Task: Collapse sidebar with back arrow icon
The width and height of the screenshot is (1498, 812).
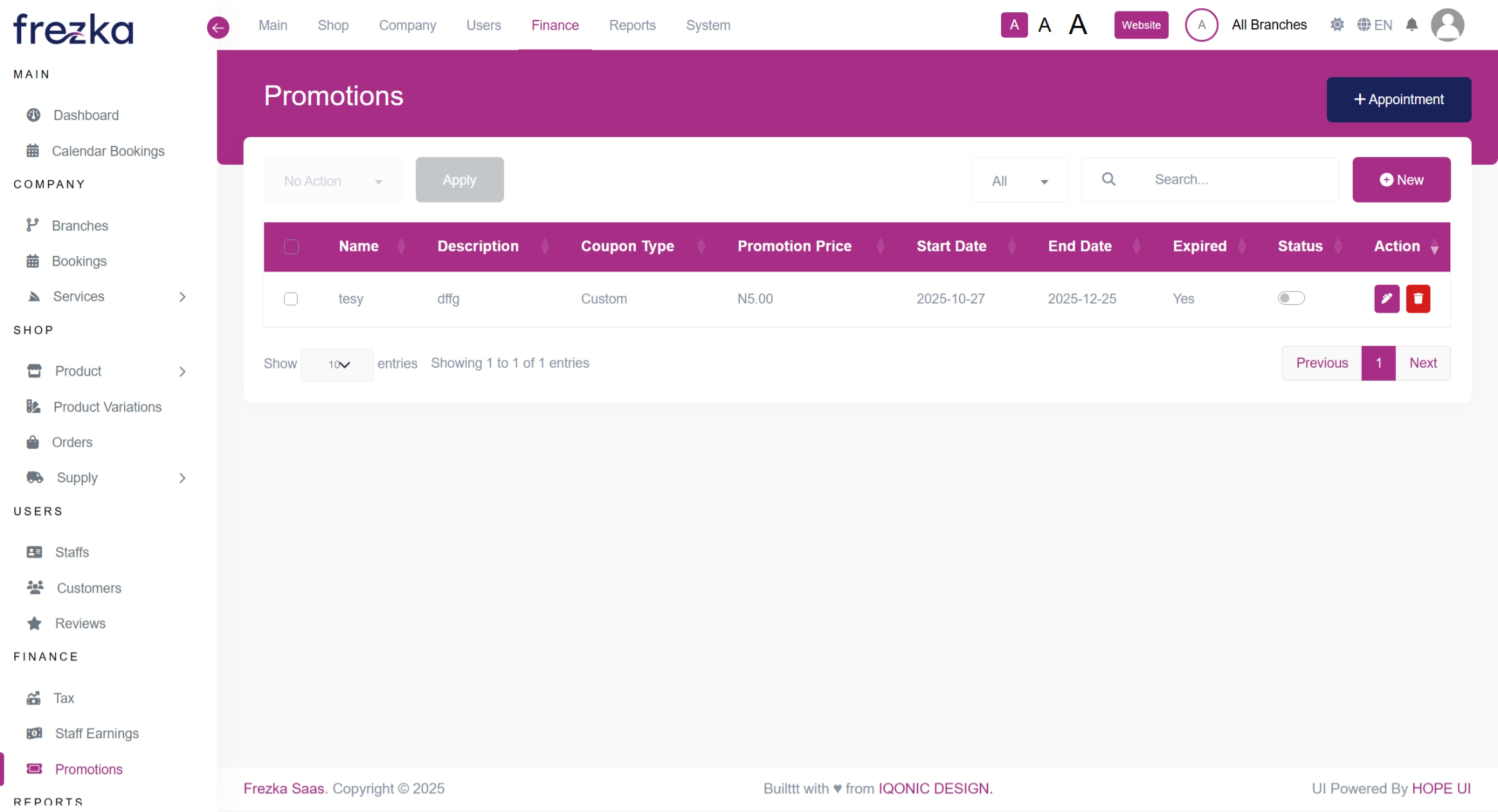Action: click(x=218, y=27)
